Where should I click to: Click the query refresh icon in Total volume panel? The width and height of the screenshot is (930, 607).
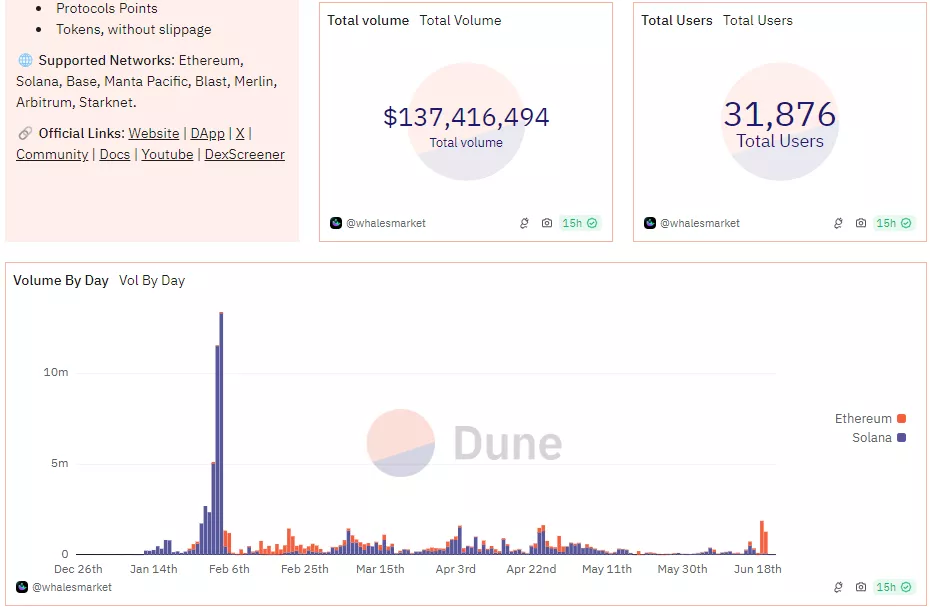524,223
